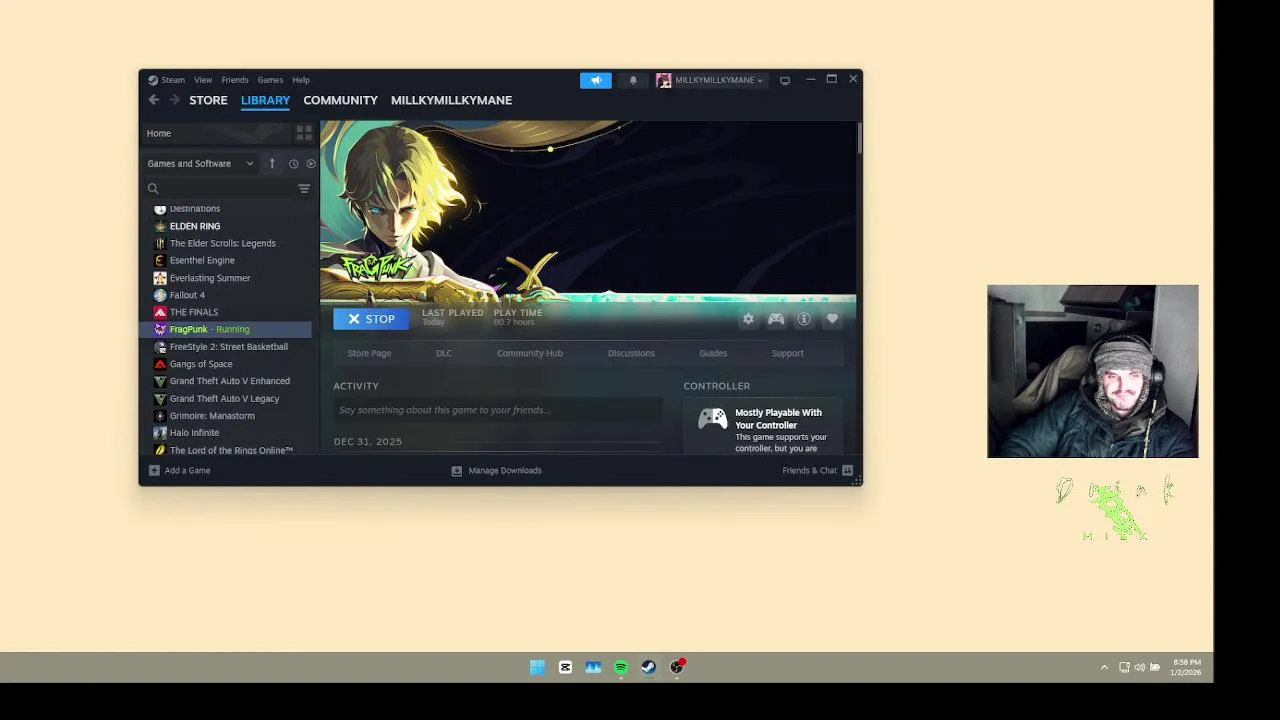Viewport: 1280px width, 720px height.
Task: Open FragPunk Community Hub link
Action: point(530,353)
